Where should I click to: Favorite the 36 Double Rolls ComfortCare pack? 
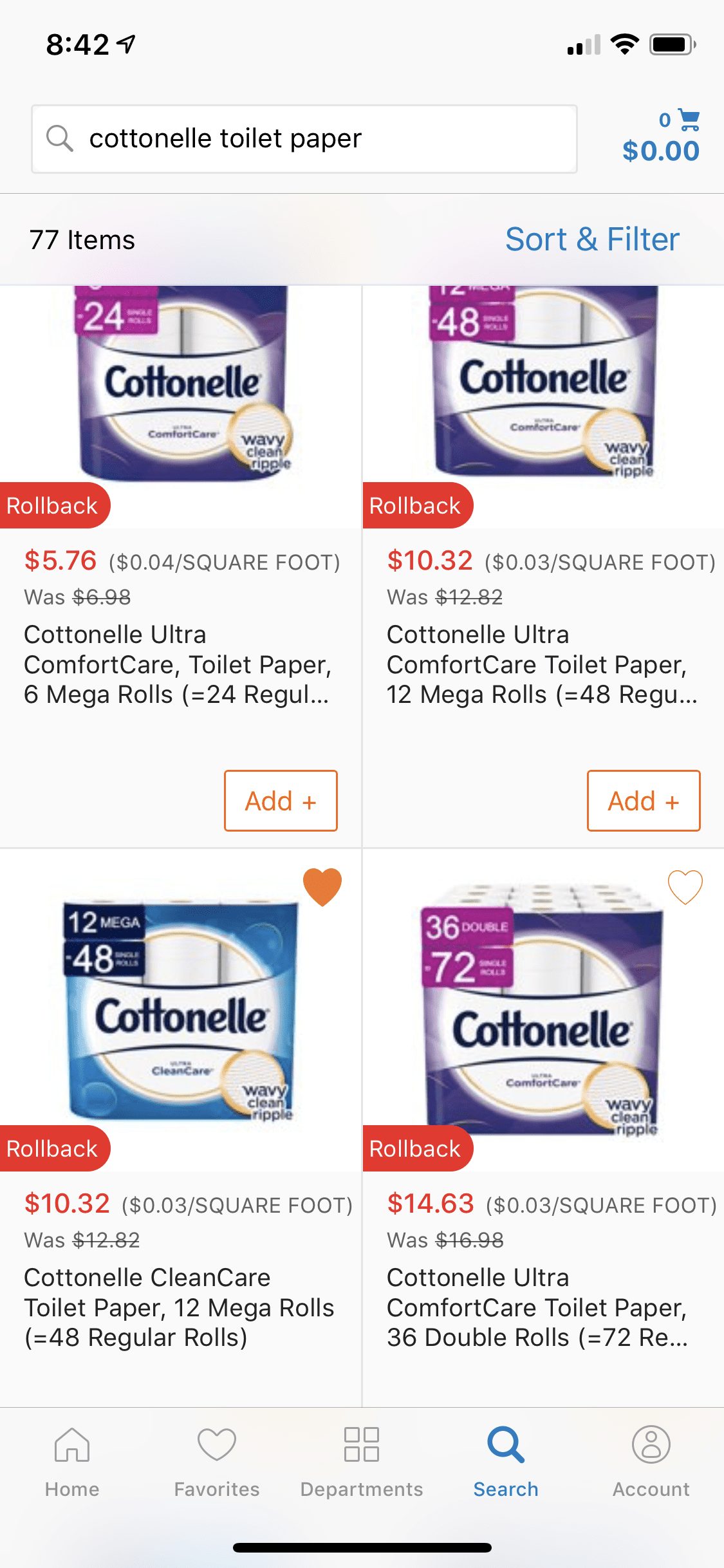(x=685, y=887)
